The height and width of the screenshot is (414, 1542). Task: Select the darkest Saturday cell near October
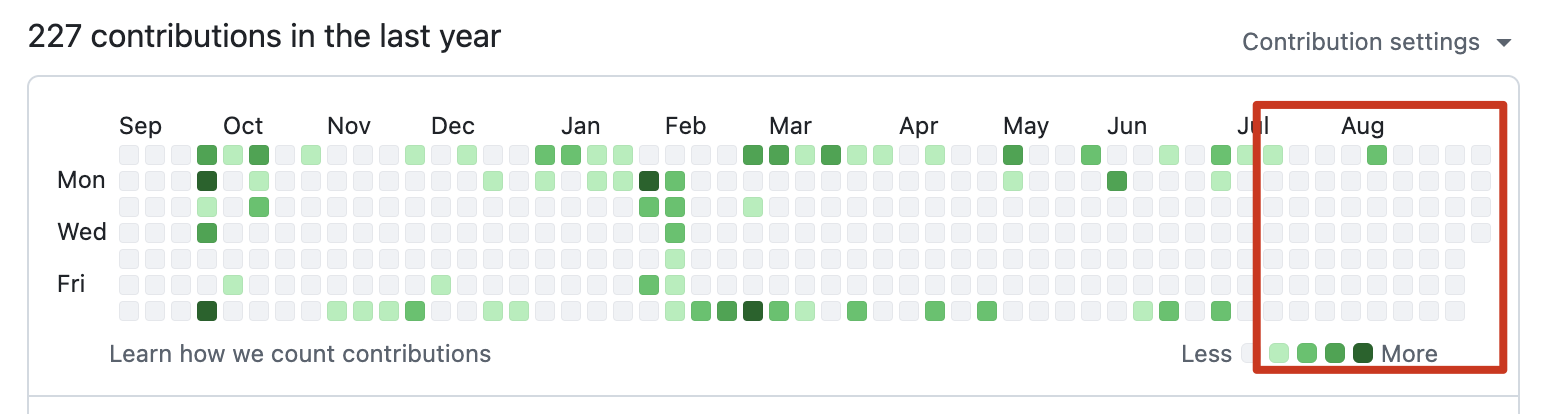pyautogui.click(x=207, y=311)
